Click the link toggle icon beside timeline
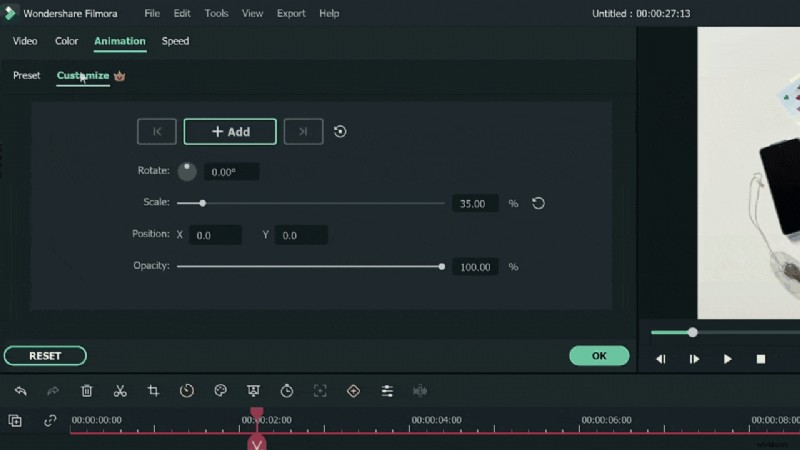The width and height of the screenshot is (800, 450). pos(50,421)
